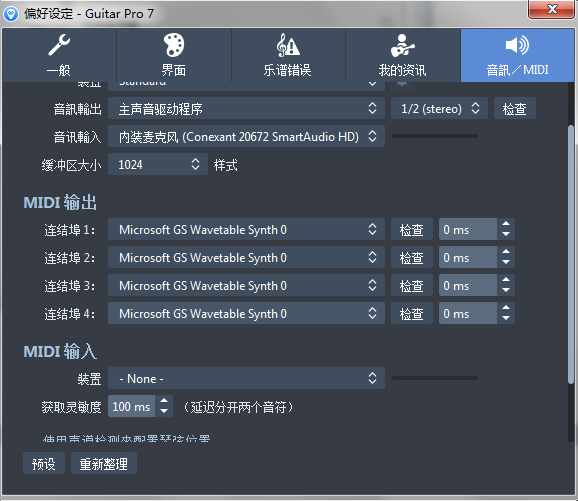578x501 pixels.
Task: Select the 音訊/MIDI speaker icon tab
Action: point(517,55)
